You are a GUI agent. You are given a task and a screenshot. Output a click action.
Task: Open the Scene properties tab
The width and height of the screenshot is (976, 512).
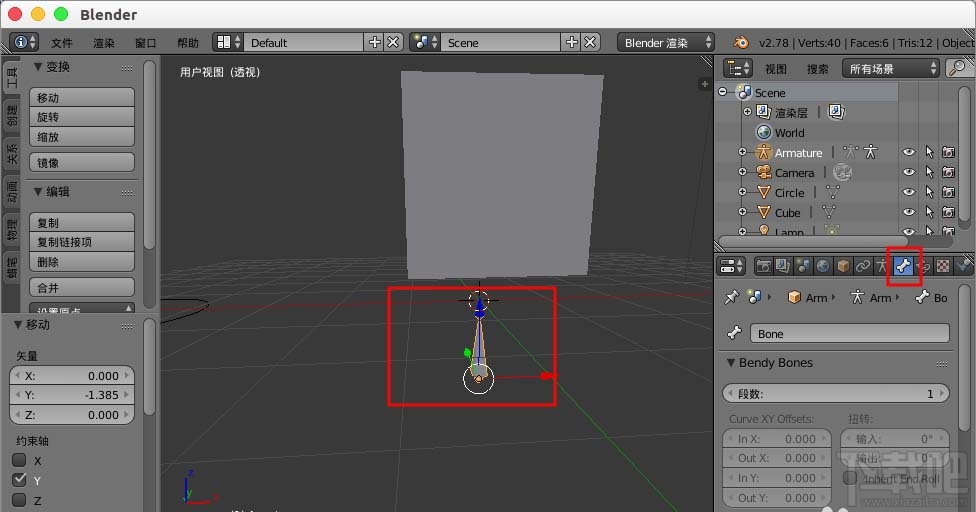pos(803,266)
